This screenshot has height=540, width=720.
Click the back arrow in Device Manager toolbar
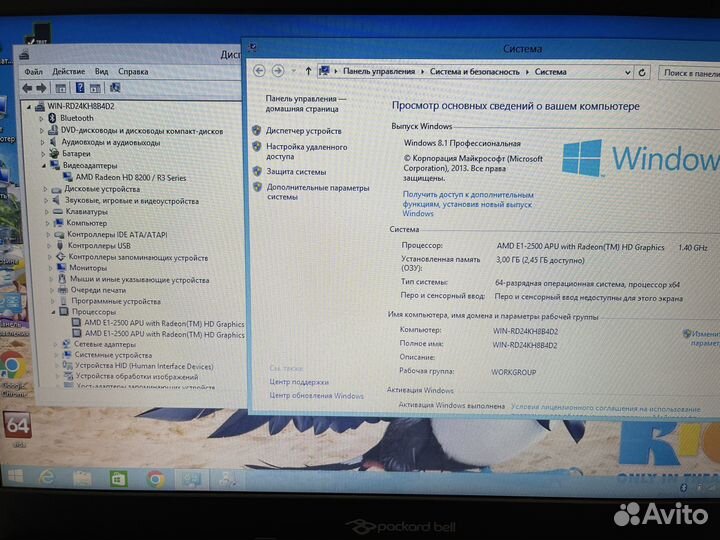click(x=27, y=88)
